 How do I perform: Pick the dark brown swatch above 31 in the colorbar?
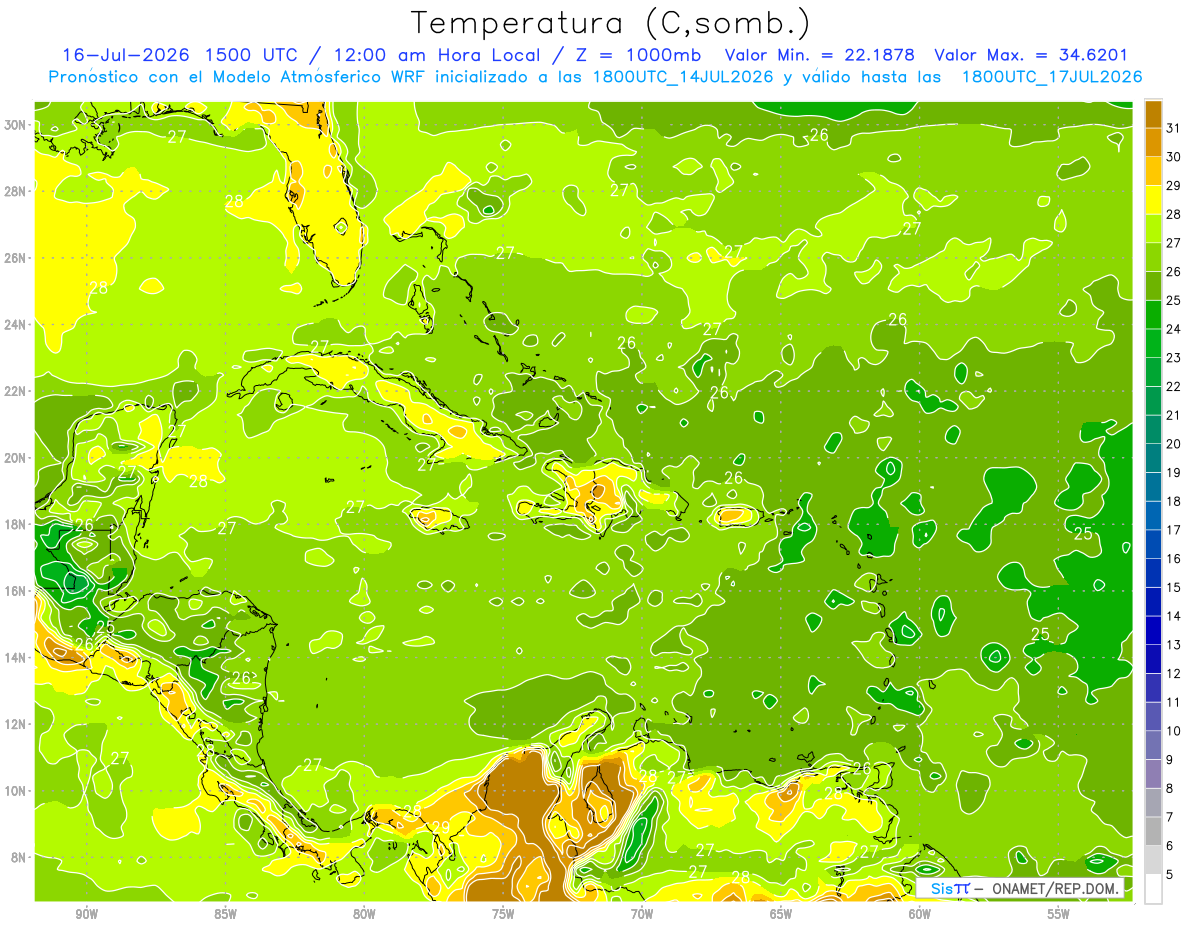1153,114
